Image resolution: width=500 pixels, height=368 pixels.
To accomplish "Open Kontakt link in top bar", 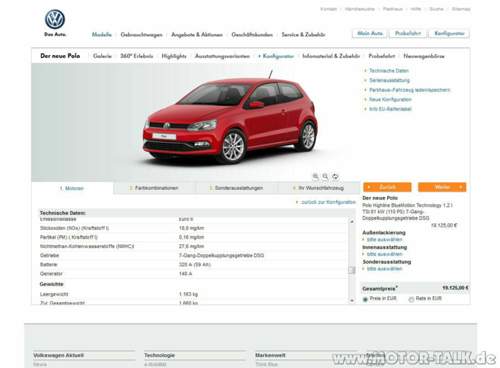I will 329,9.
